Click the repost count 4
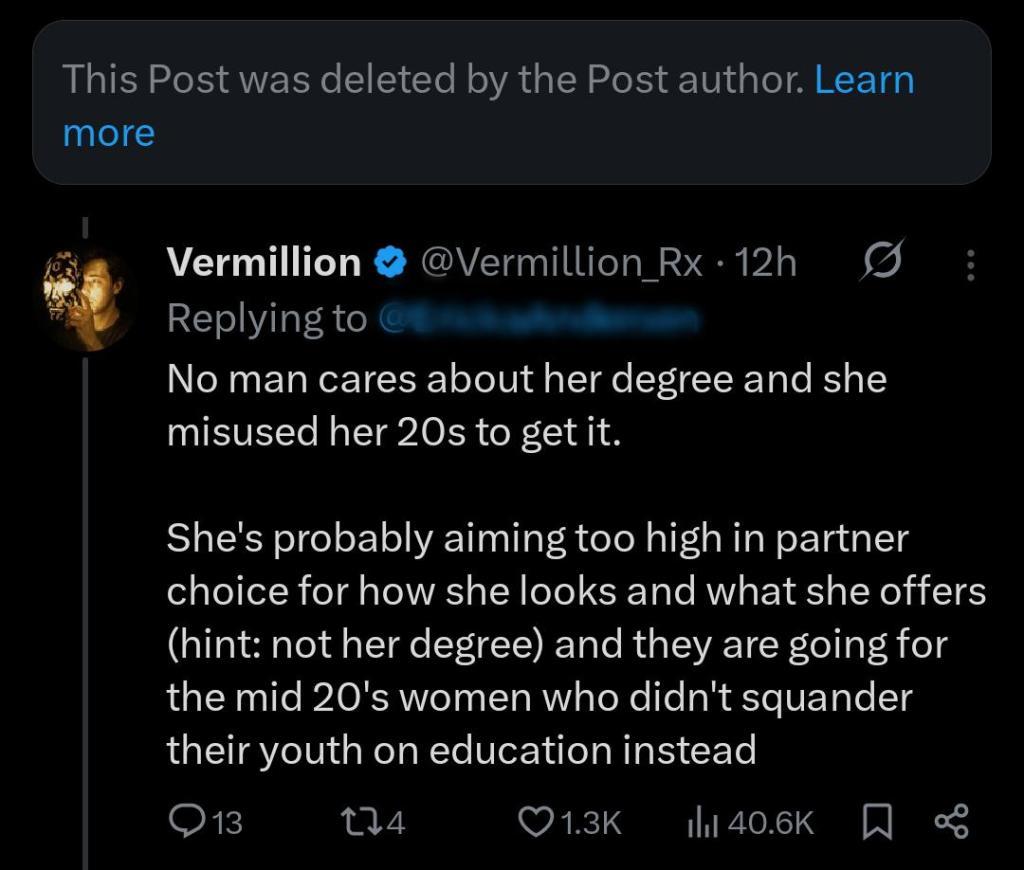Screen dimensions: 1024x870 coord(395,823)
